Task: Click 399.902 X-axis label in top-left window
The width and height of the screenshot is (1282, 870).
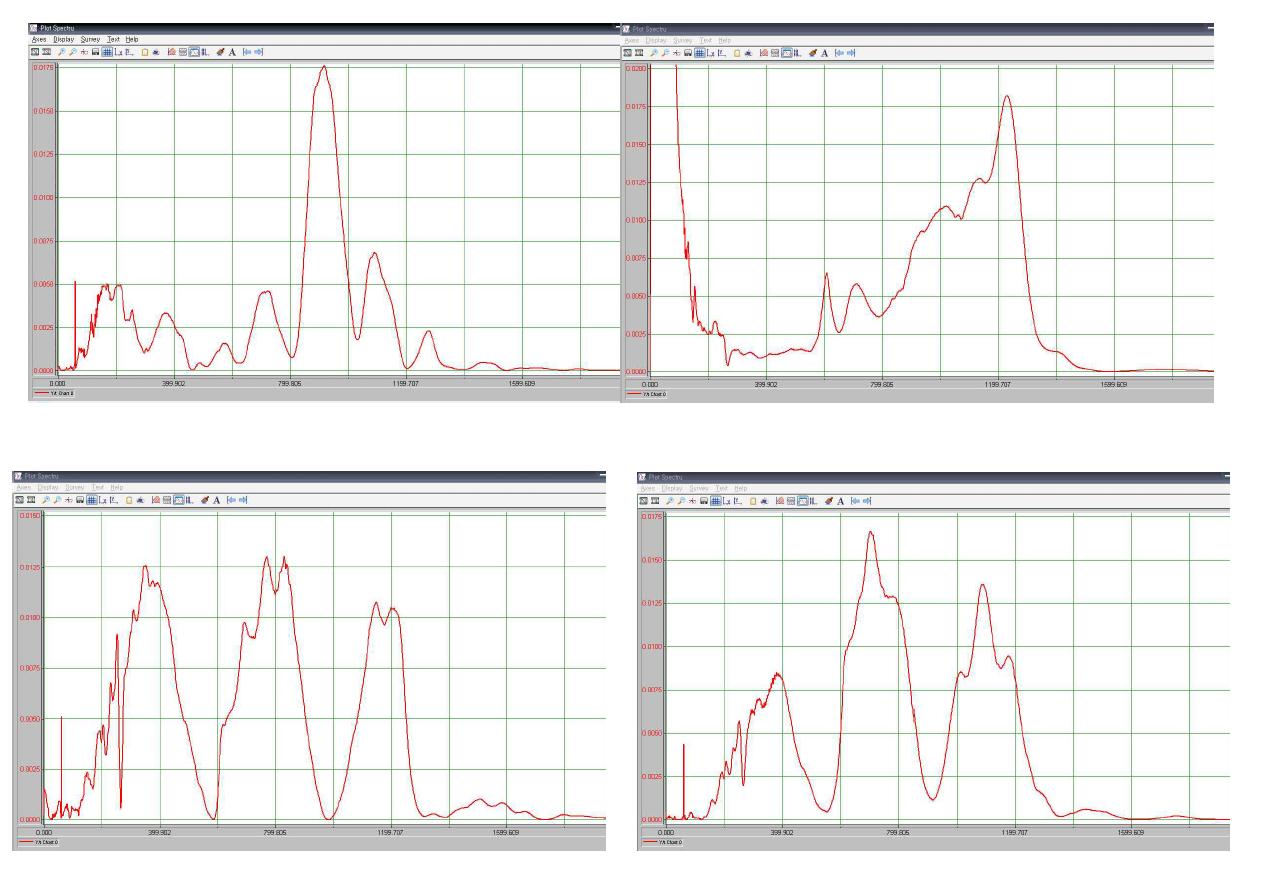Action: 174,383
